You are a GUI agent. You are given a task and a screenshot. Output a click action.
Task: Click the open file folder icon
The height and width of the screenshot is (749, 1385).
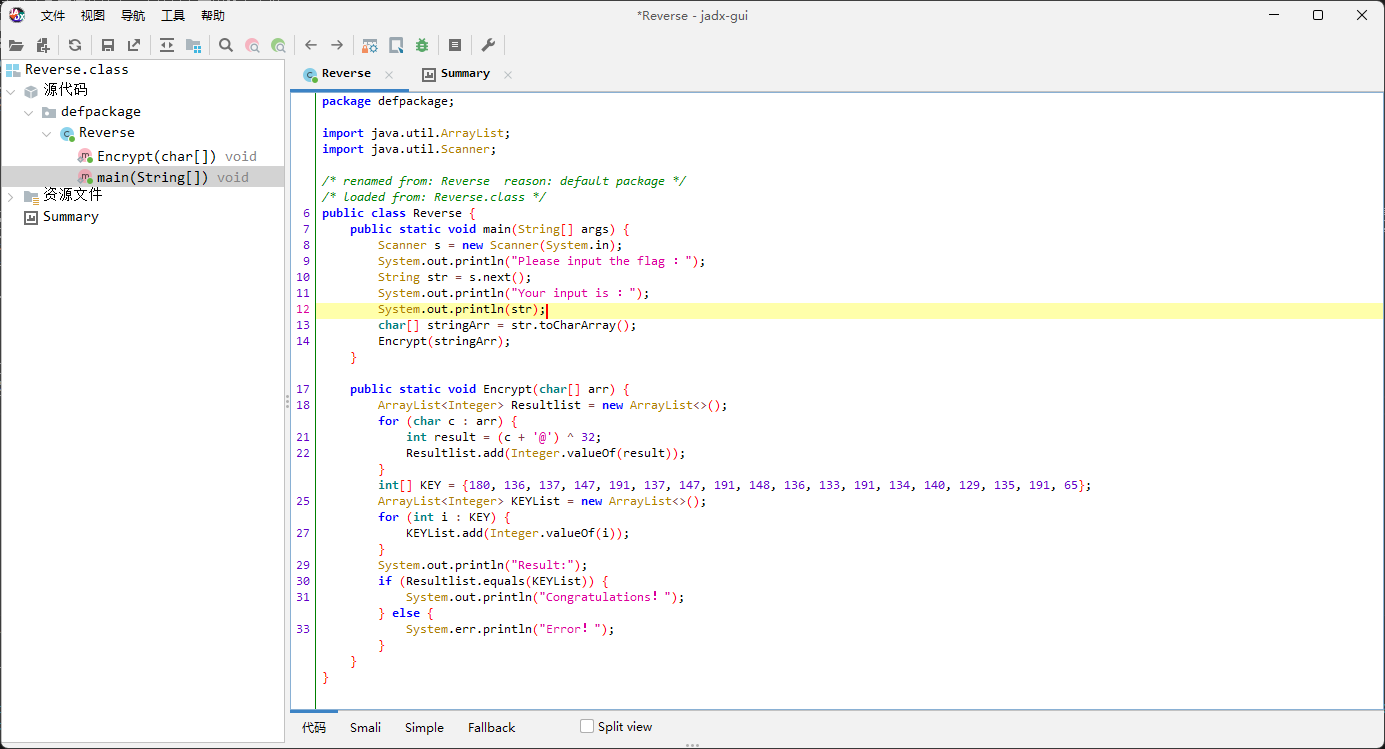16,45
